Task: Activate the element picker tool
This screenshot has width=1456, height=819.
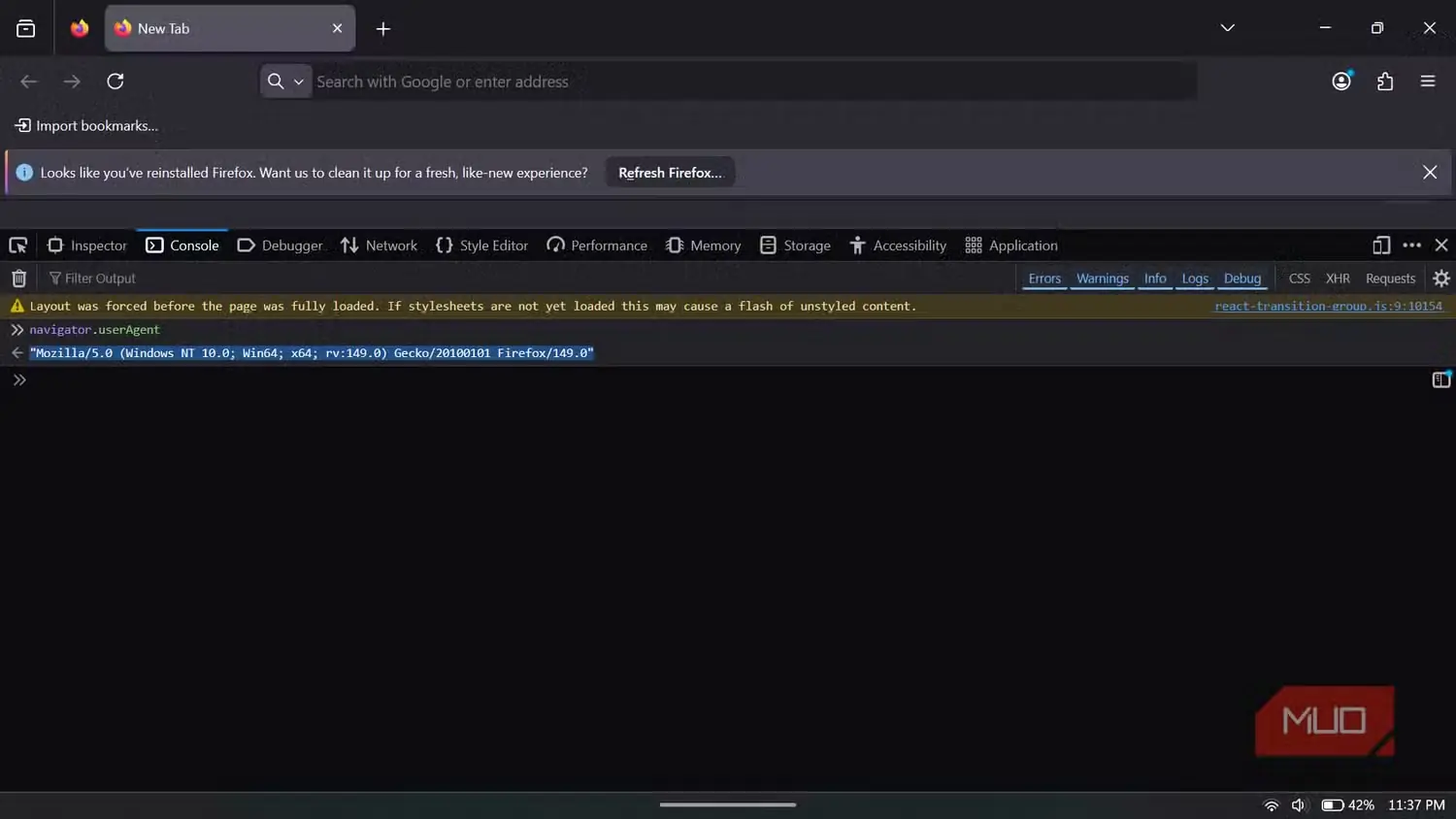Action: [x=18, y=246]
